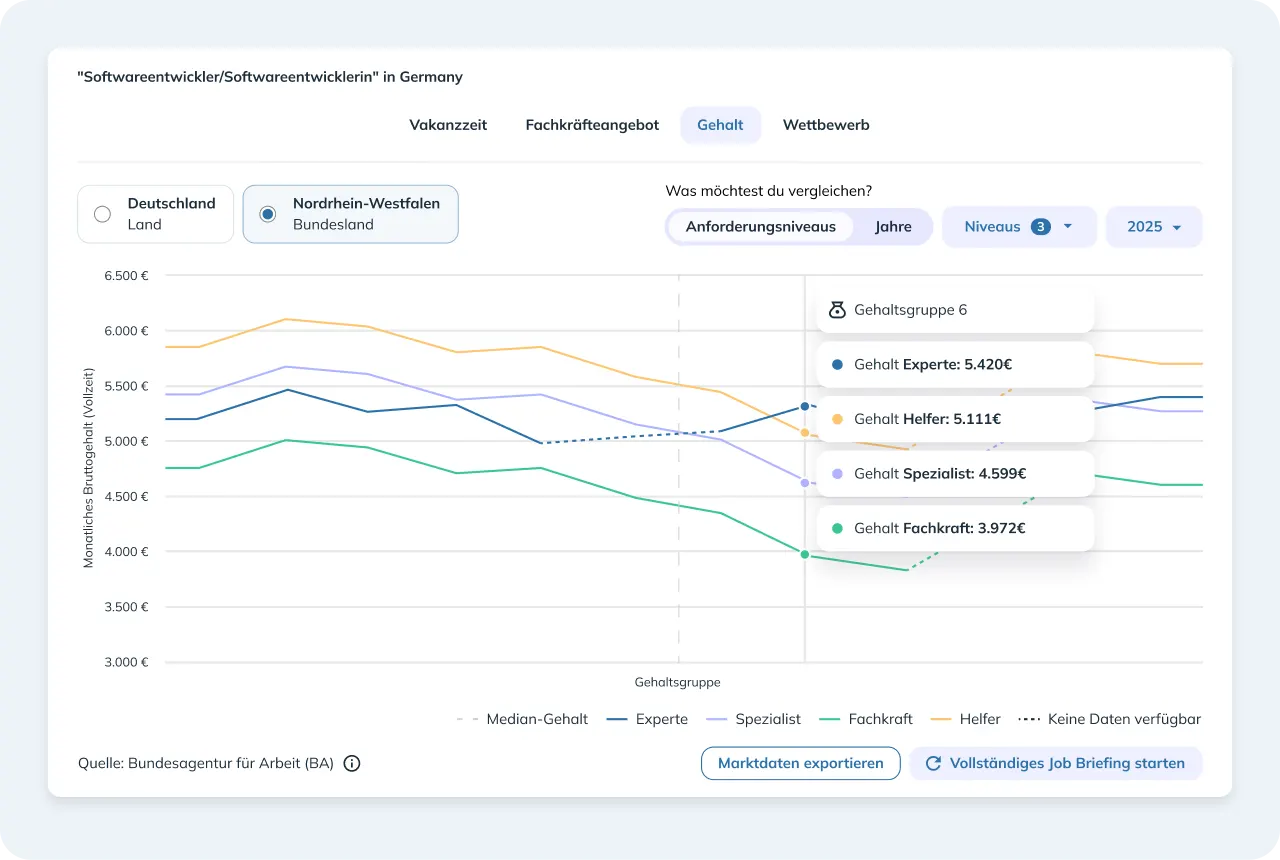1280x860 pixels.
Task: Switch to the Wettbewerb tab
Action: 826,125
